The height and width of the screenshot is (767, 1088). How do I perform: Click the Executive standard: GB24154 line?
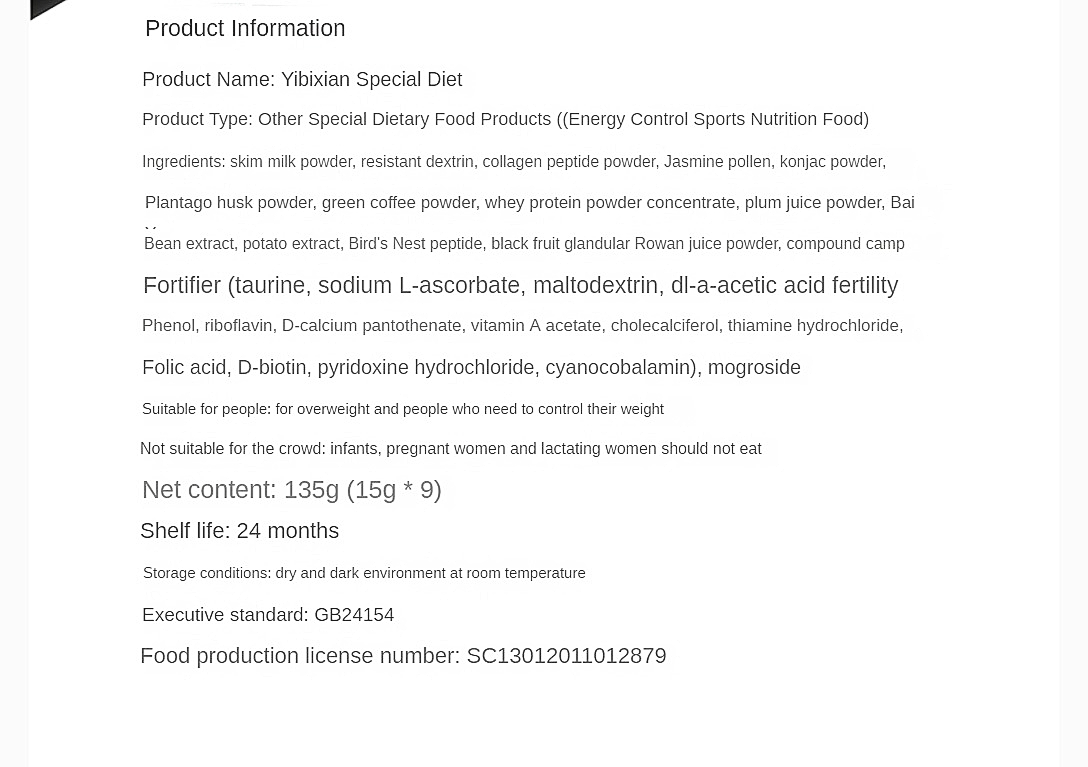(268, 615)
